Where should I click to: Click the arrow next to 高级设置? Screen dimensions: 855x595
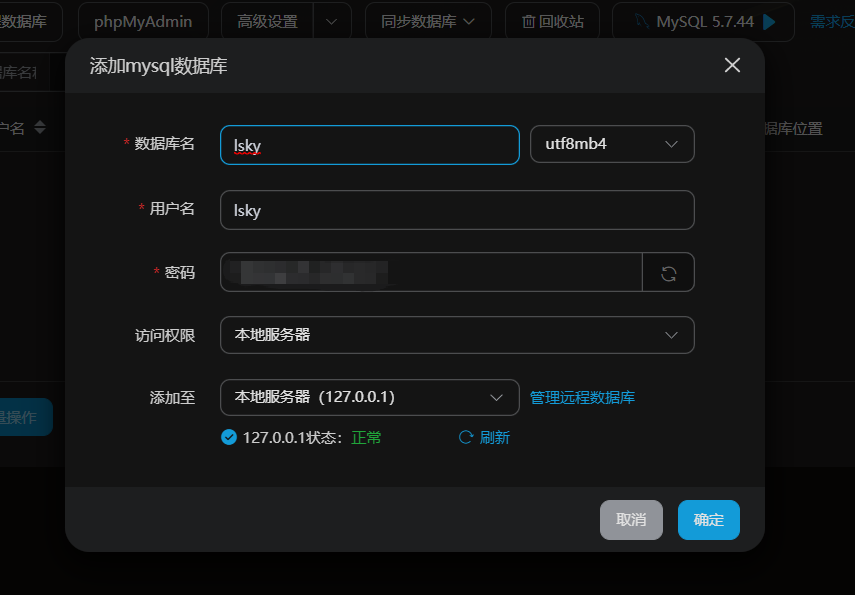(x=332, y=21)
